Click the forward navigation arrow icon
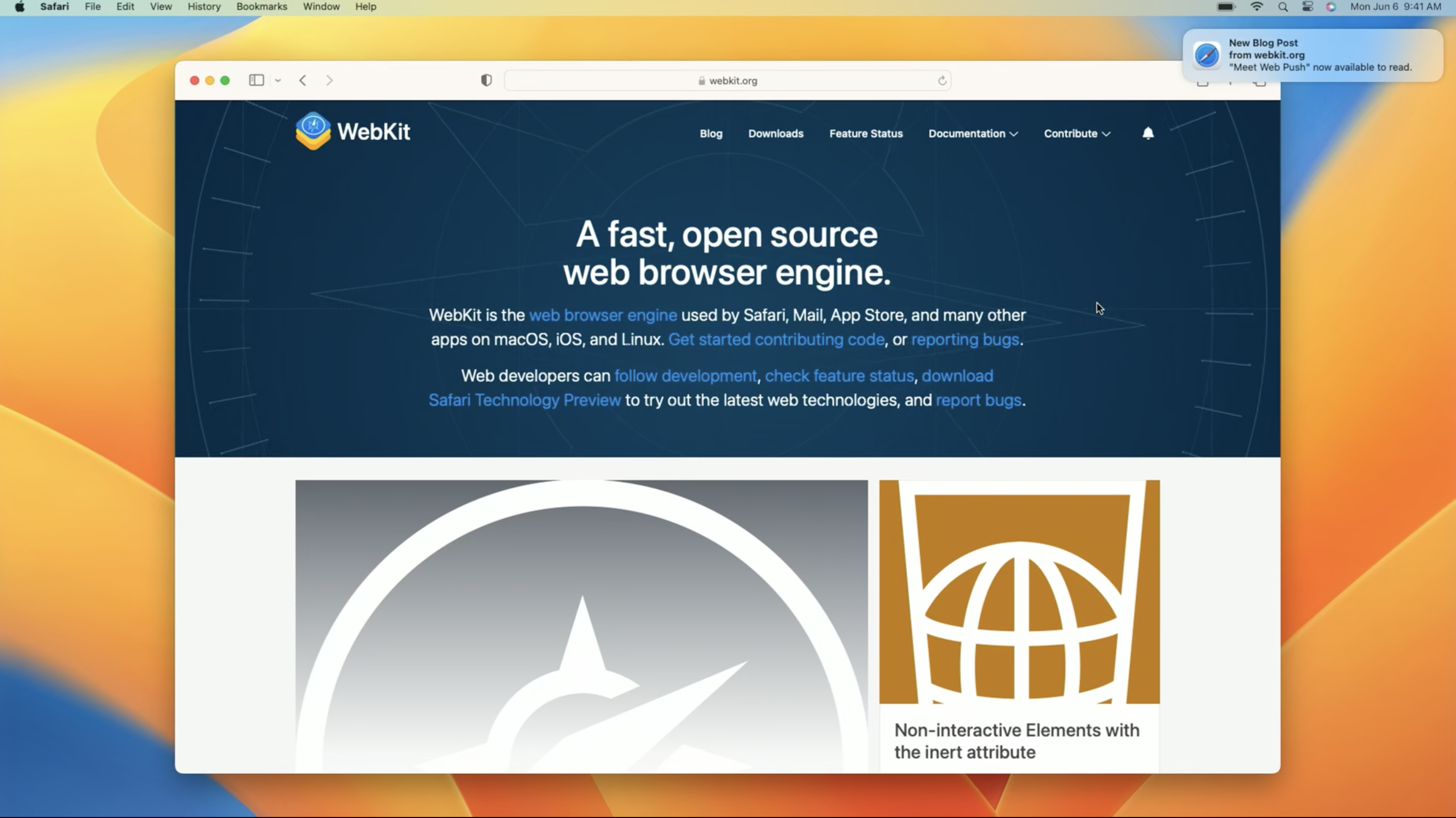This screenshot has width=1456, height=818. (x=329, y=80)
